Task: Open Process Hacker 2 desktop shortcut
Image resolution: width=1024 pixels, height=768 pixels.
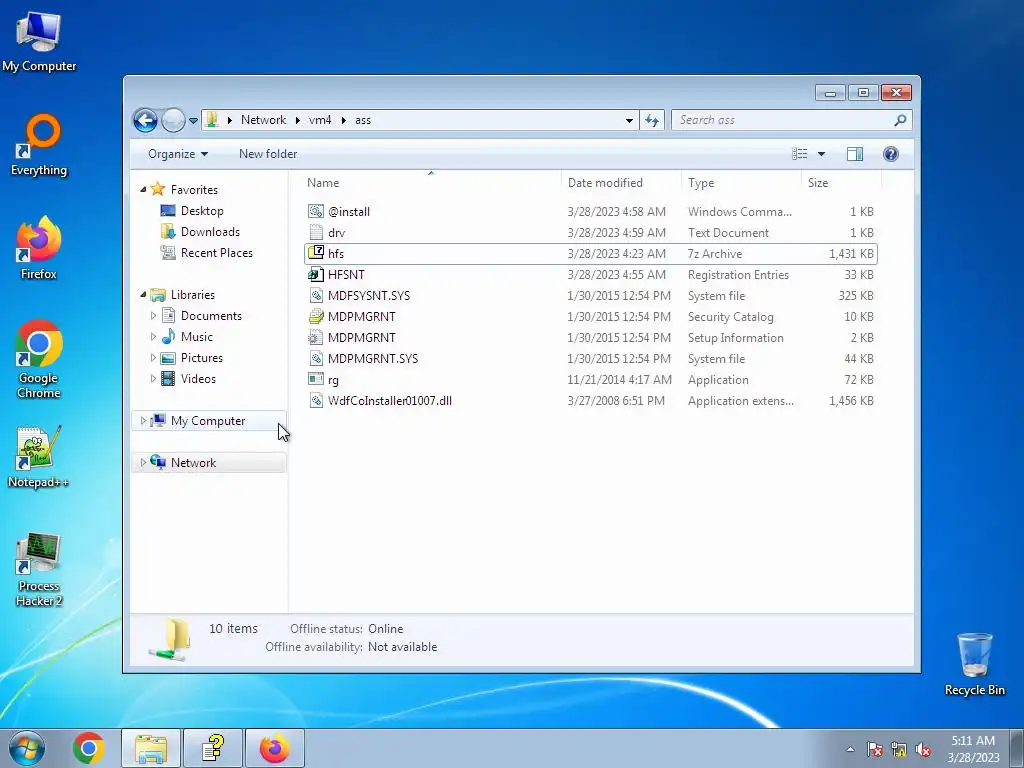Action: [39, 569]
